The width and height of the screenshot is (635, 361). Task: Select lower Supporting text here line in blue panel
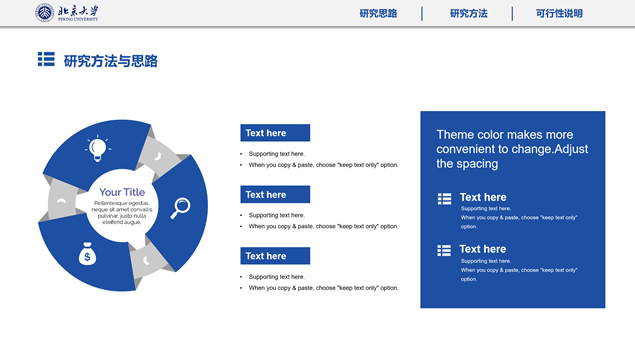click(486, 261)
